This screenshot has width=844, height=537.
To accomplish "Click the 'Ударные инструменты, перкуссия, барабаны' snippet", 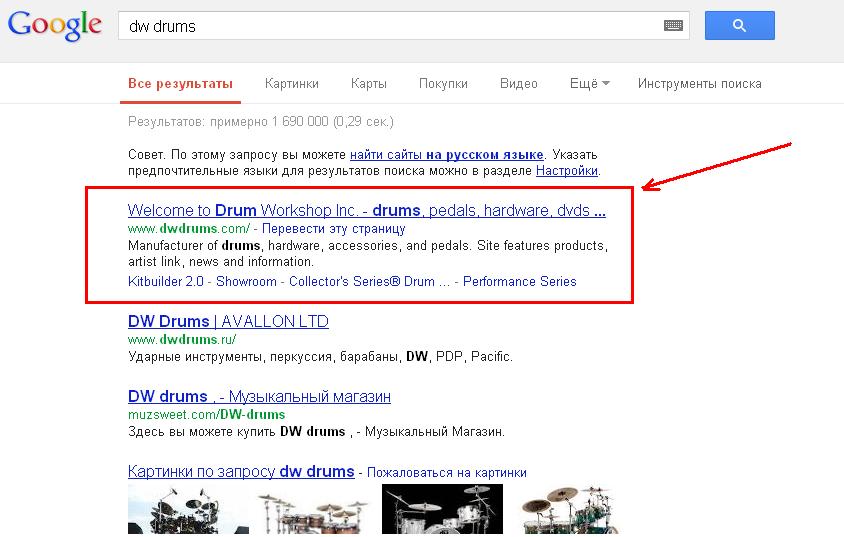I will 320,357.
